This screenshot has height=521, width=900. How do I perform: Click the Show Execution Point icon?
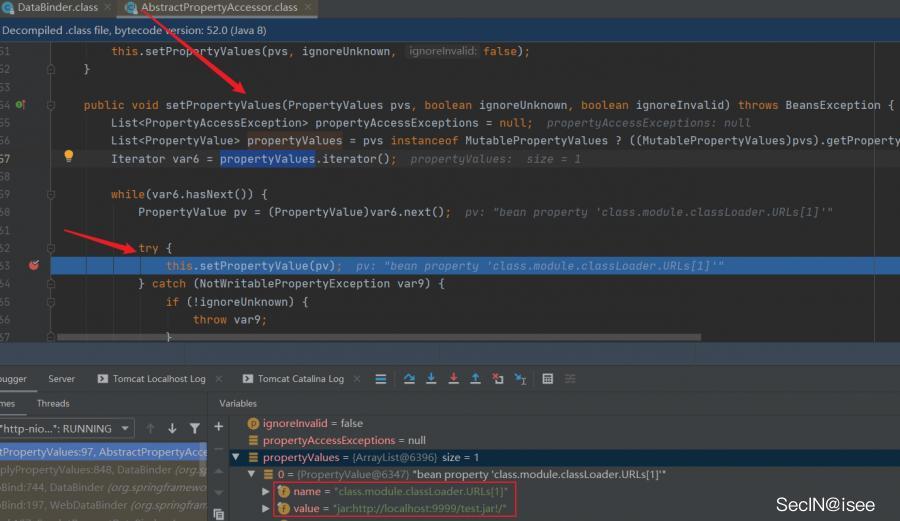coord(381,379)
